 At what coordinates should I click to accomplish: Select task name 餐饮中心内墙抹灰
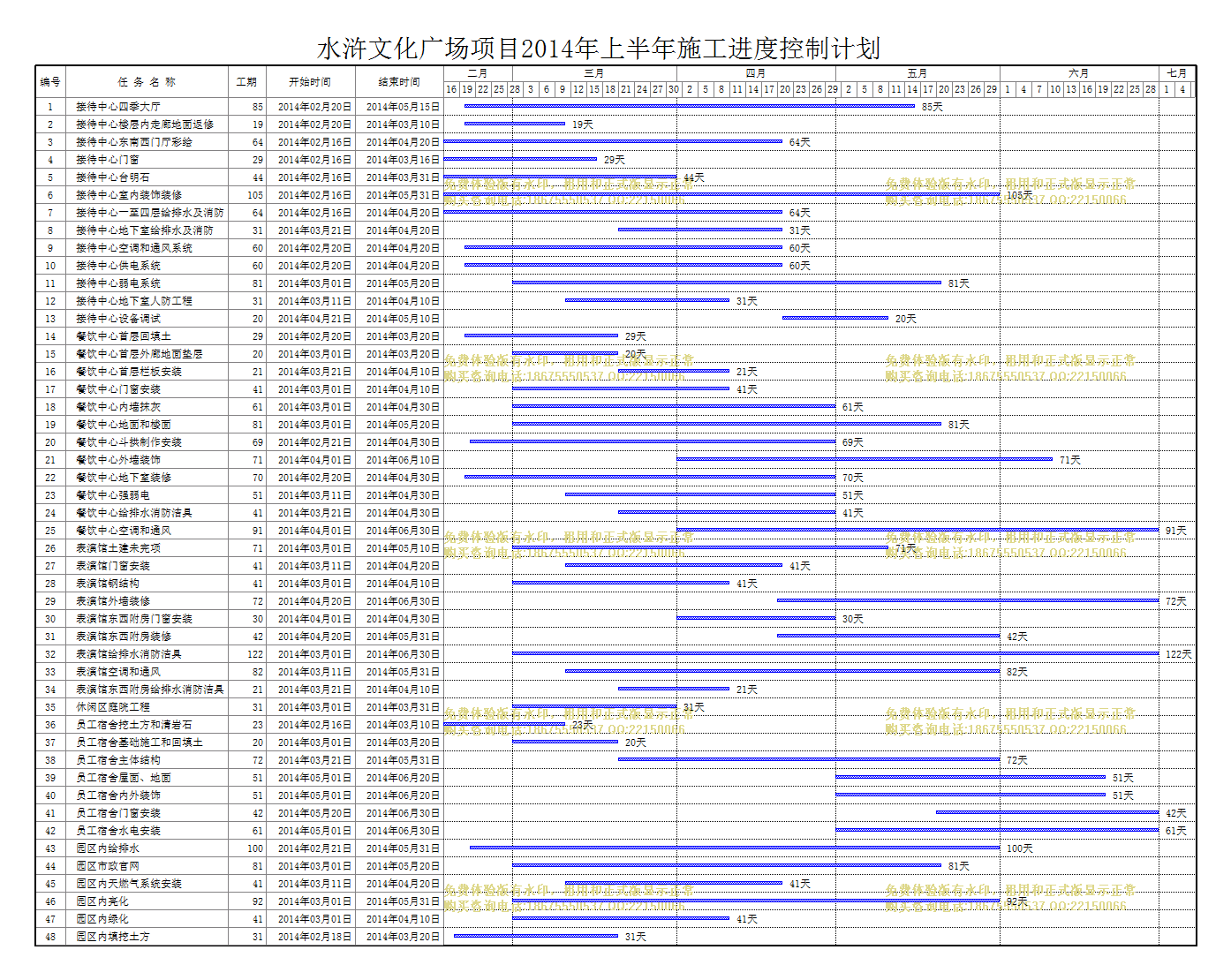point(118,407)
